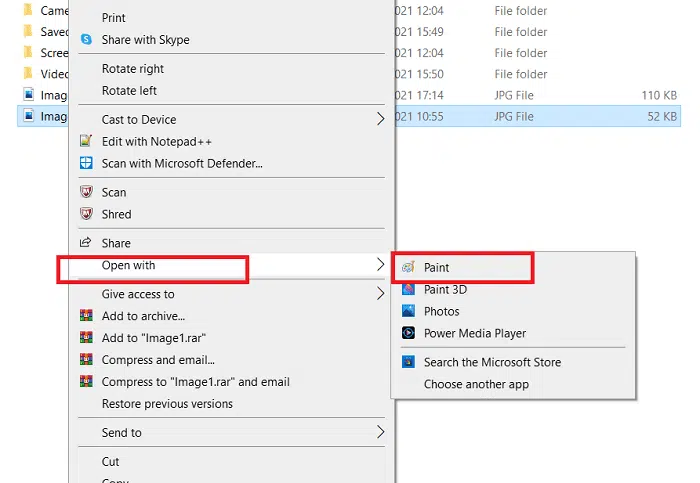Click JPG File type in the 17:14 row
Image resolution: width=700 pixels, height=483 pixels.
[x=514, y=95]
